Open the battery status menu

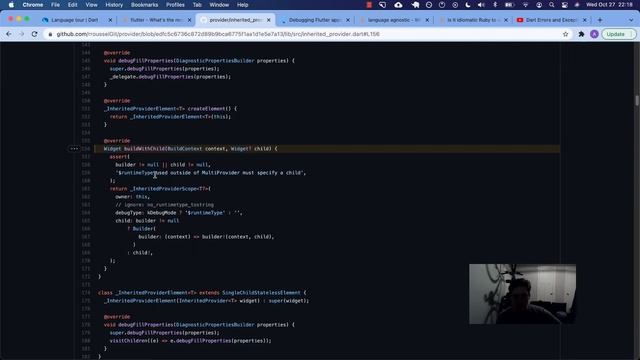tap(509, 5)
